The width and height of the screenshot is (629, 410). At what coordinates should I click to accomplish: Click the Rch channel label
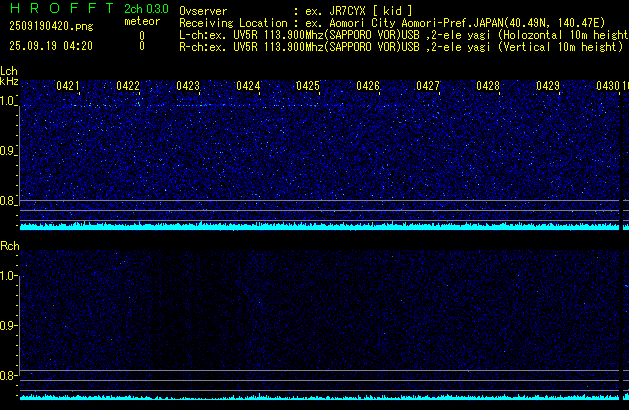coord(9,246)
